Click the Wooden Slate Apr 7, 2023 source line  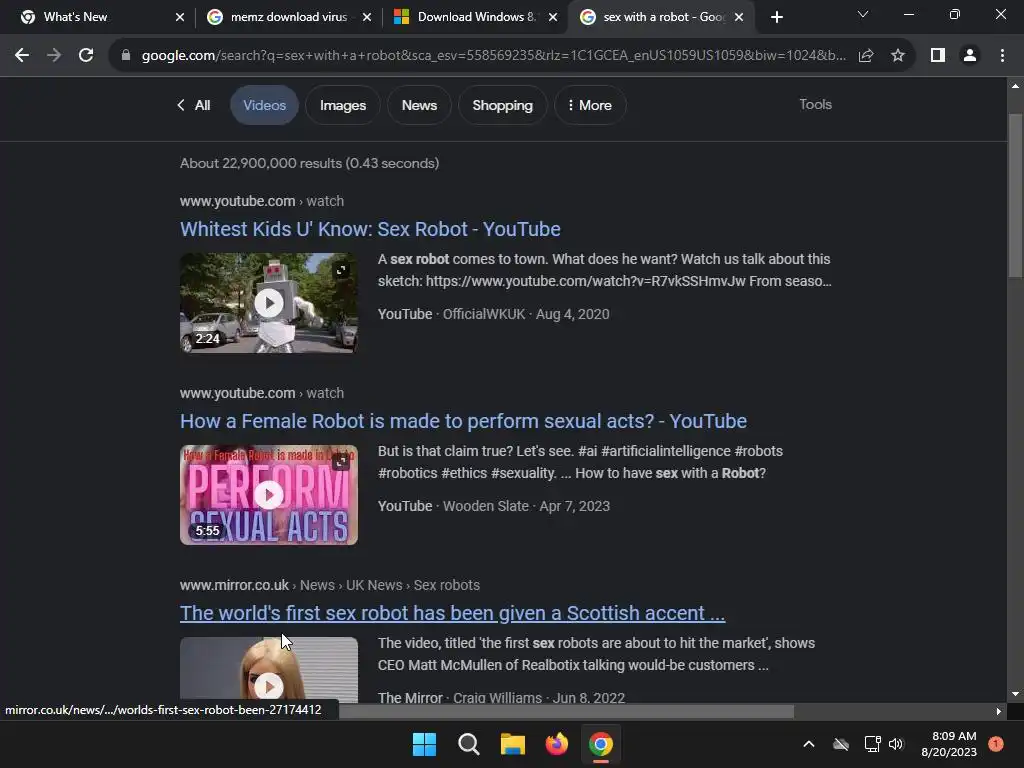click(x=494, y=506)
